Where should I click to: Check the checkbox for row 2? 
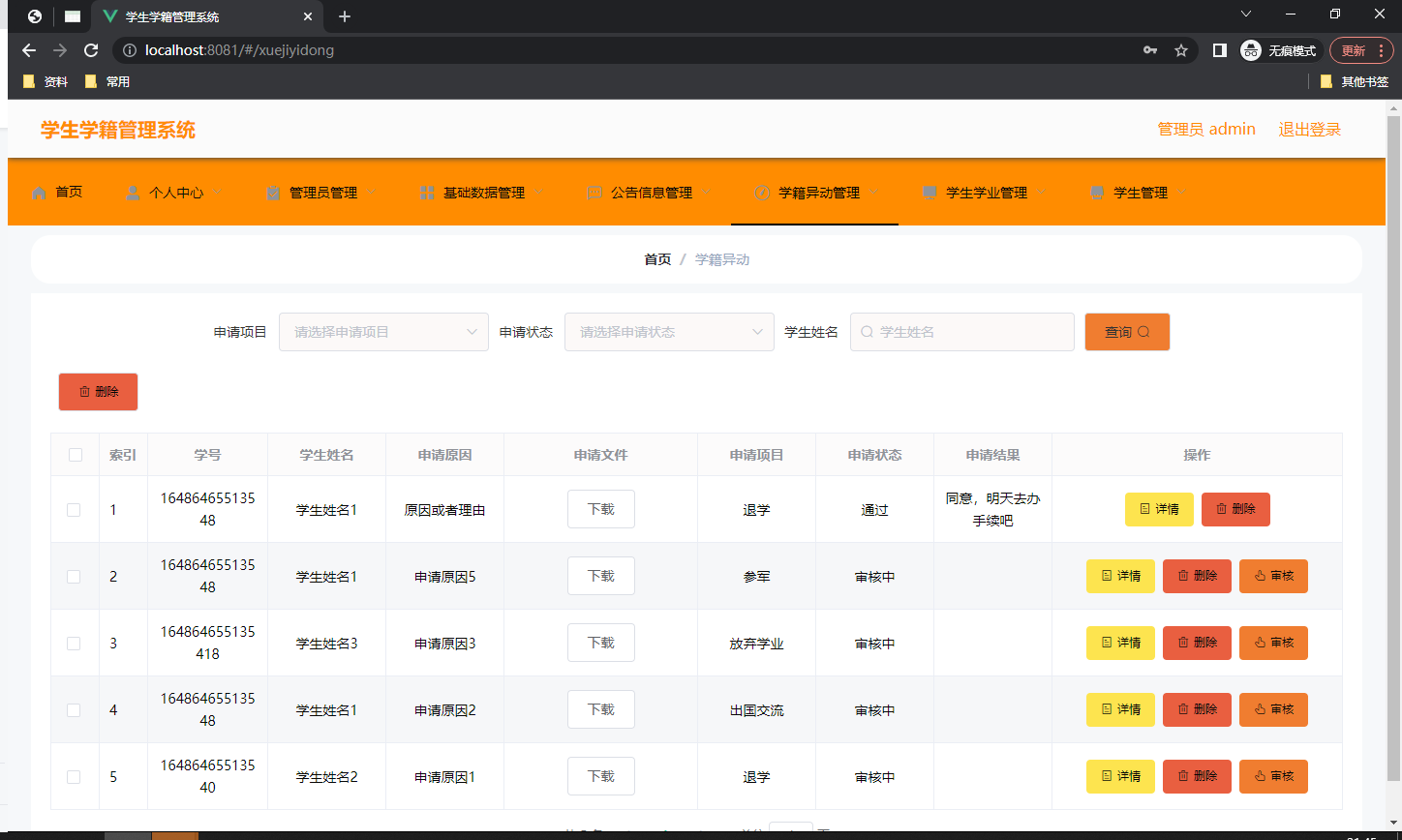(x=74, y=577)
